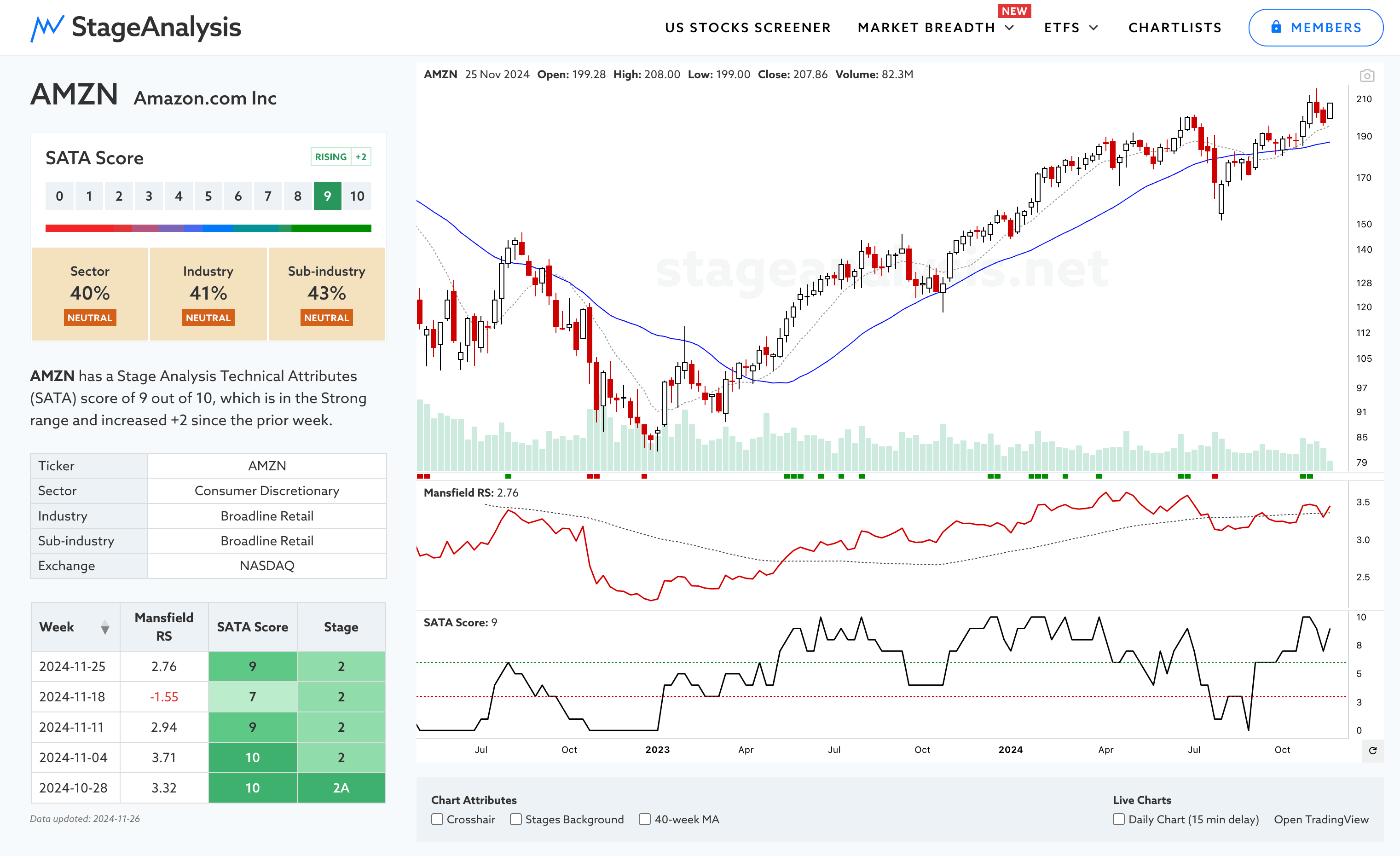
Task: Click the Sub-industry row Broadline Retail cell
Action: pos(267,541)
